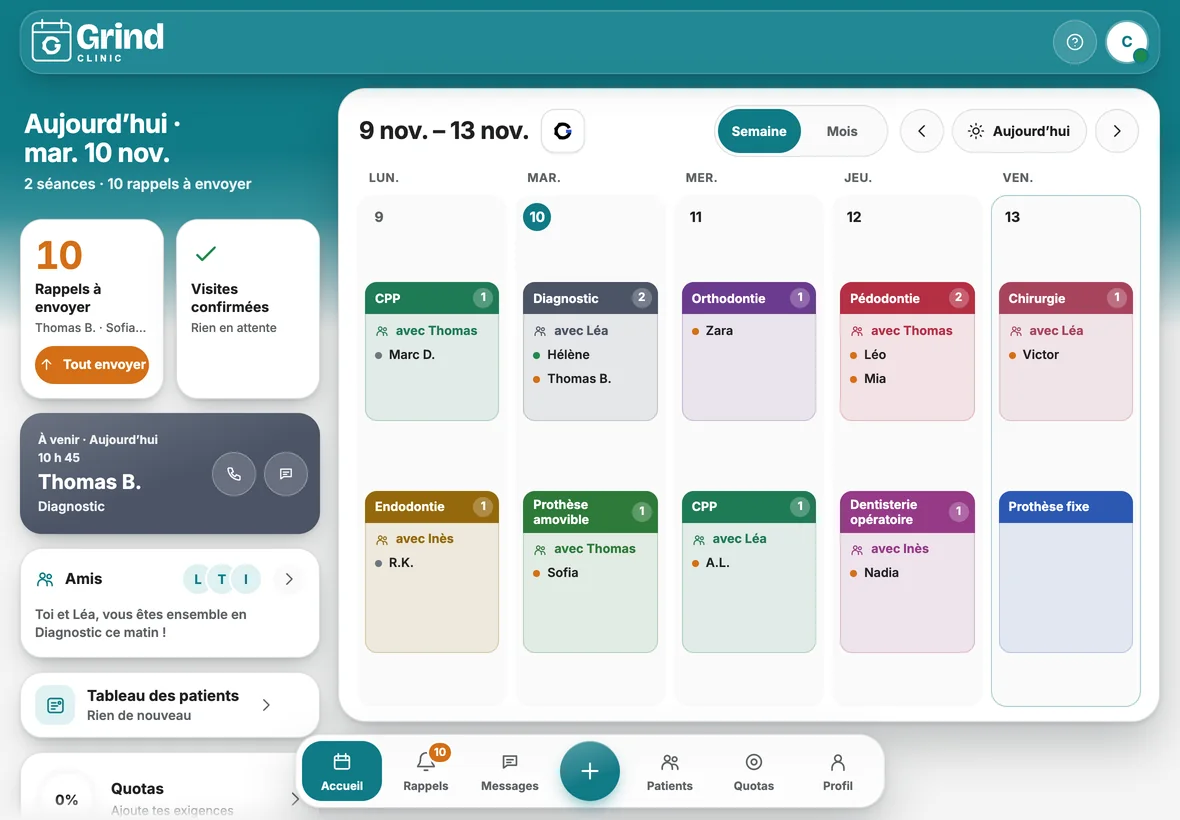
Task: Open the Profil tab
Action: click(838, 772)
